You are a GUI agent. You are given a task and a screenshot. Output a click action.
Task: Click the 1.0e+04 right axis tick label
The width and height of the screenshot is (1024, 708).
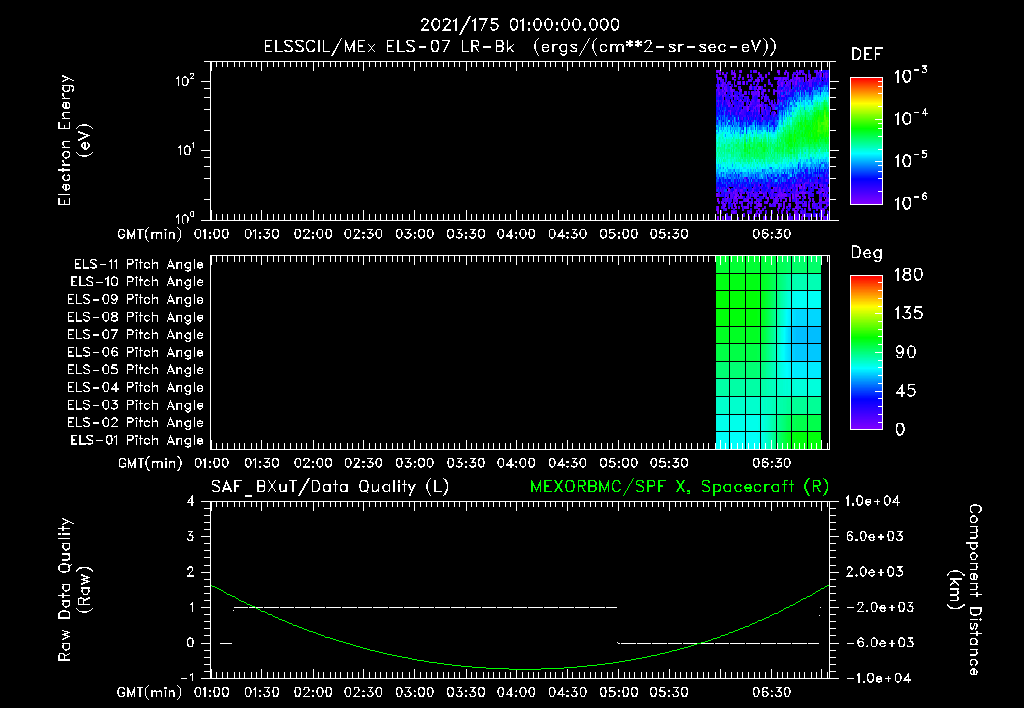click(x=872, y=501)
